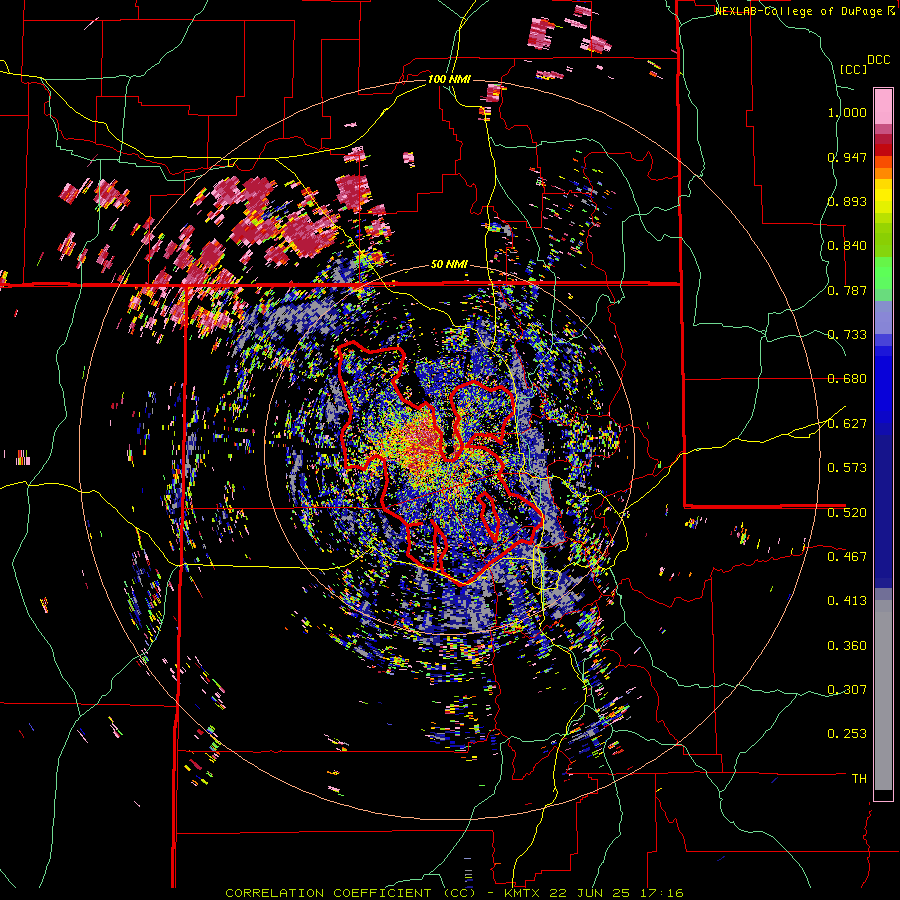Click the 0.680 scale value

click(x=847, y=379)
